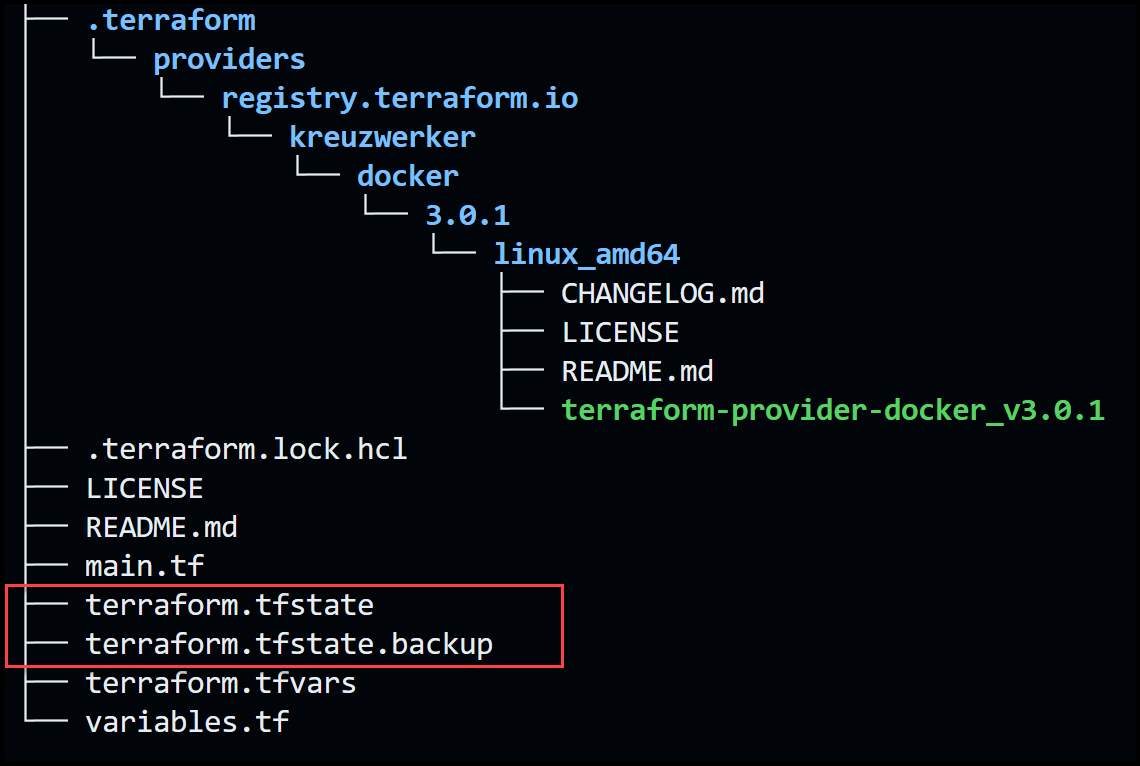Select the highlighted terraform.tfstate file
The image size is (1140, 766).
pos(230,605)
